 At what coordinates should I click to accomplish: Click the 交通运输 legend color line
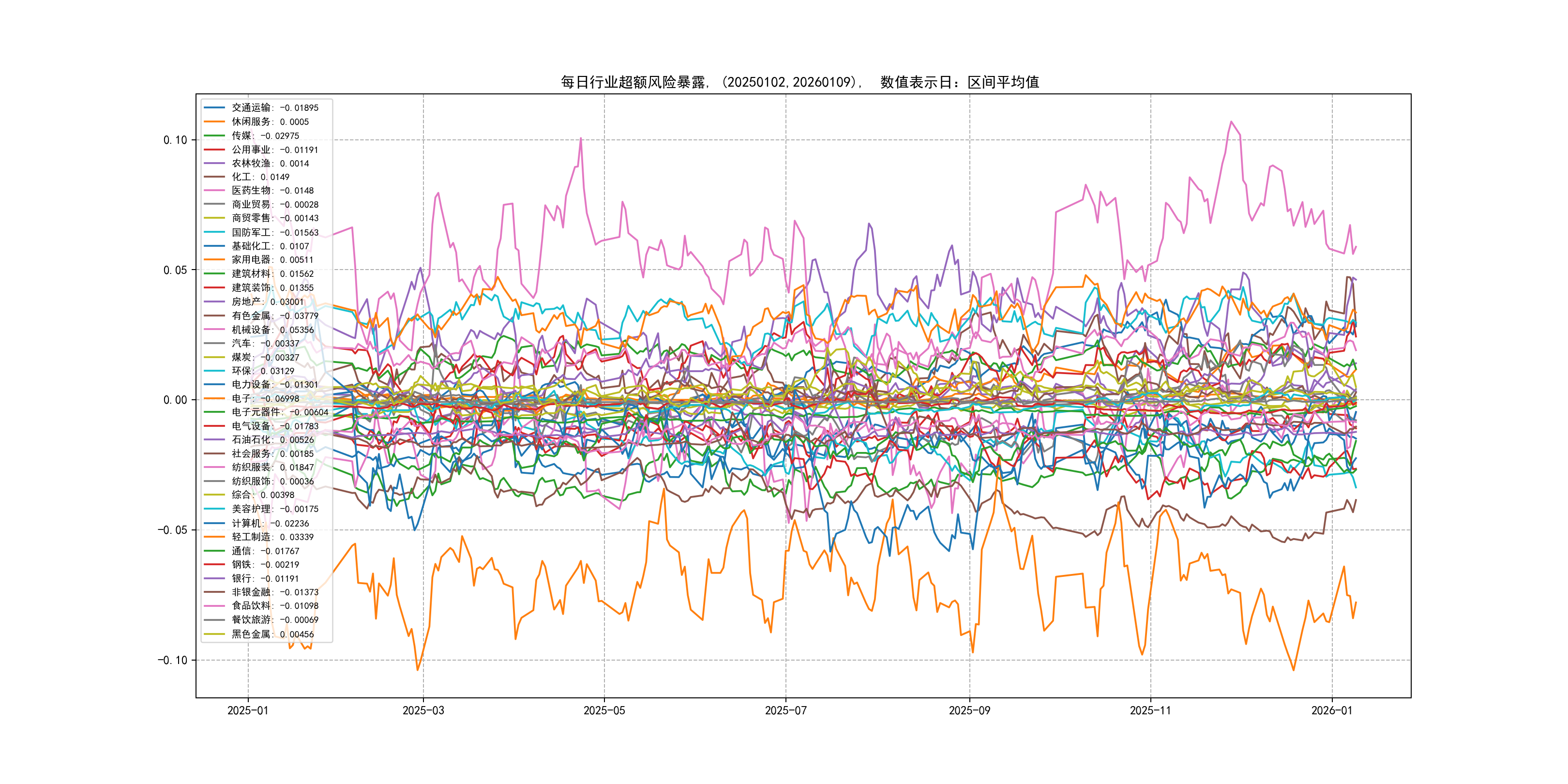(x=214, y=108)
